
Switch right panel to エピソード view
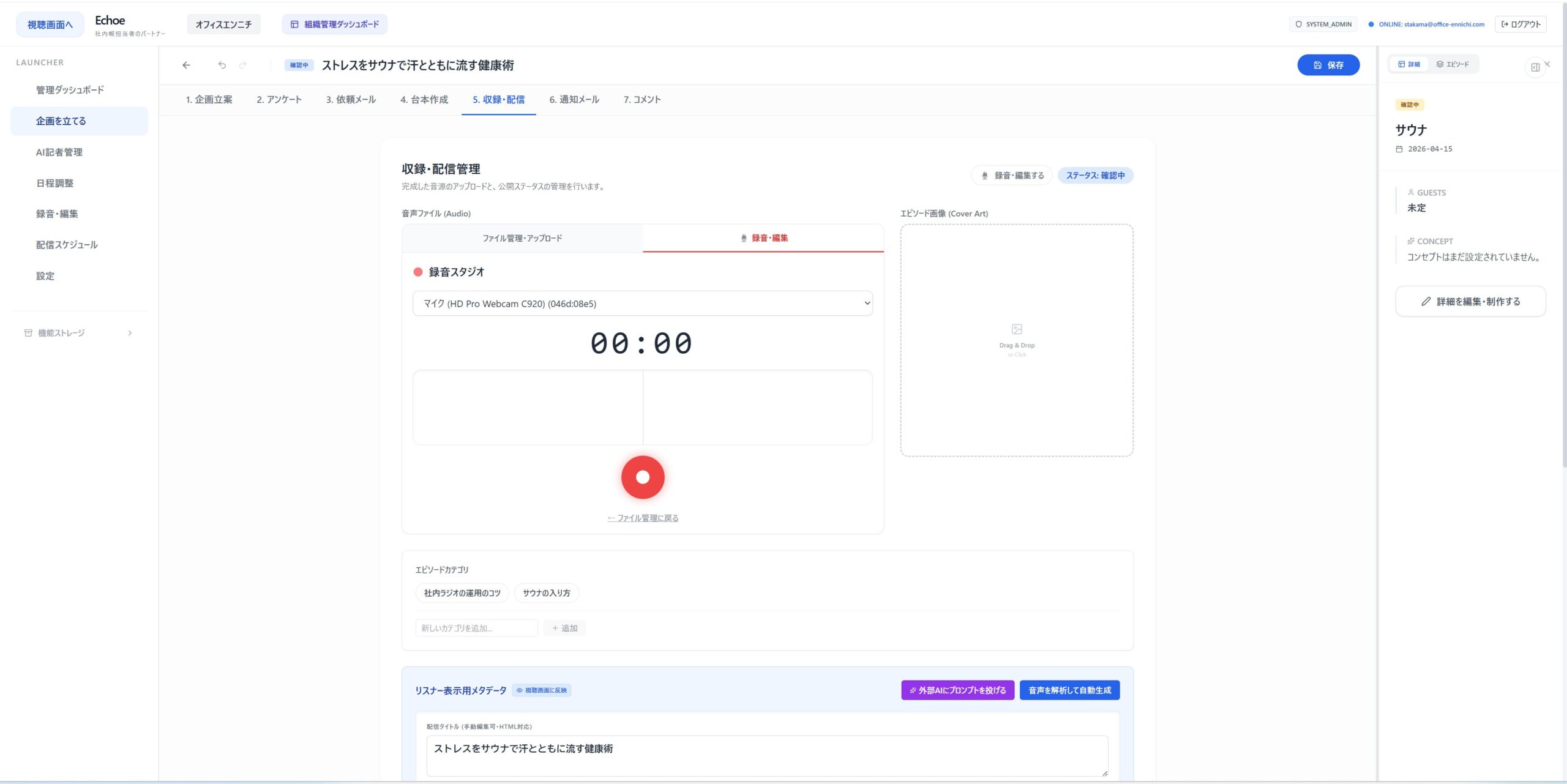point(1453,64)
